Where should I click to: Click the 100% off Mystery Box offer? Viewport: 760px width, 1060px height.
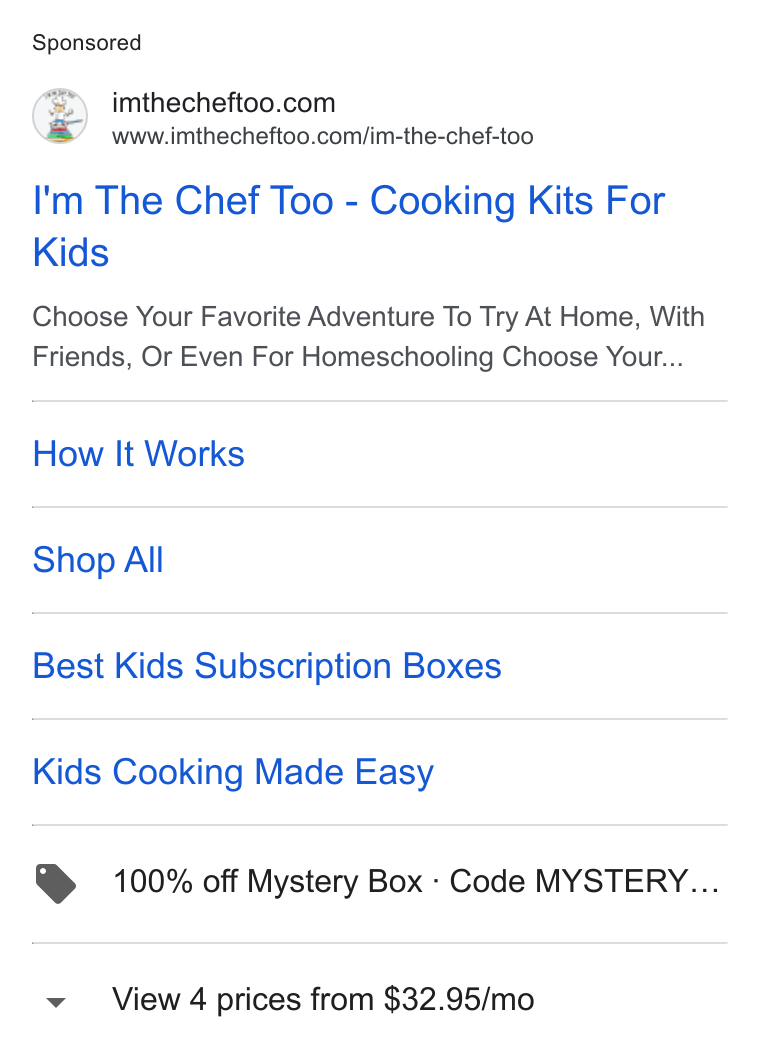tap(268, 882)
